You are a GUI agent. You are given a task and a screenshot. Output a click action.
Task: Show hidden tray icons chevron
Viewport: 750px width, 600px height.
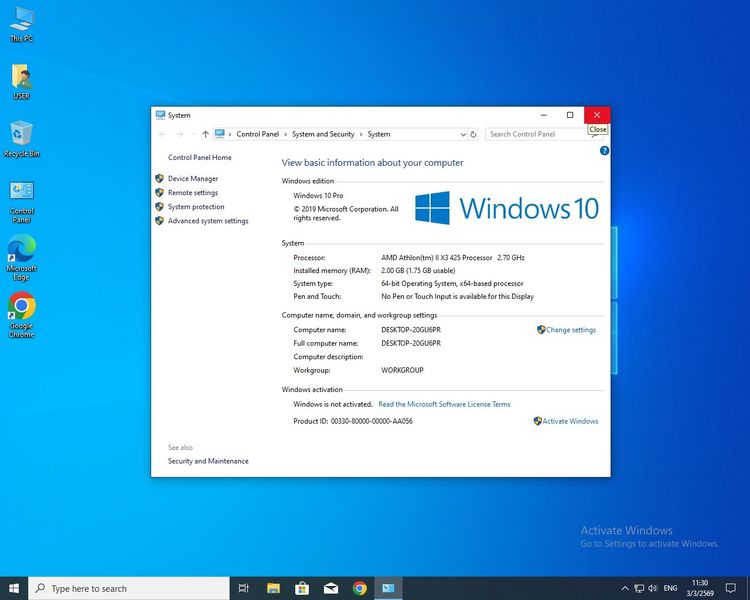point(624,588)
